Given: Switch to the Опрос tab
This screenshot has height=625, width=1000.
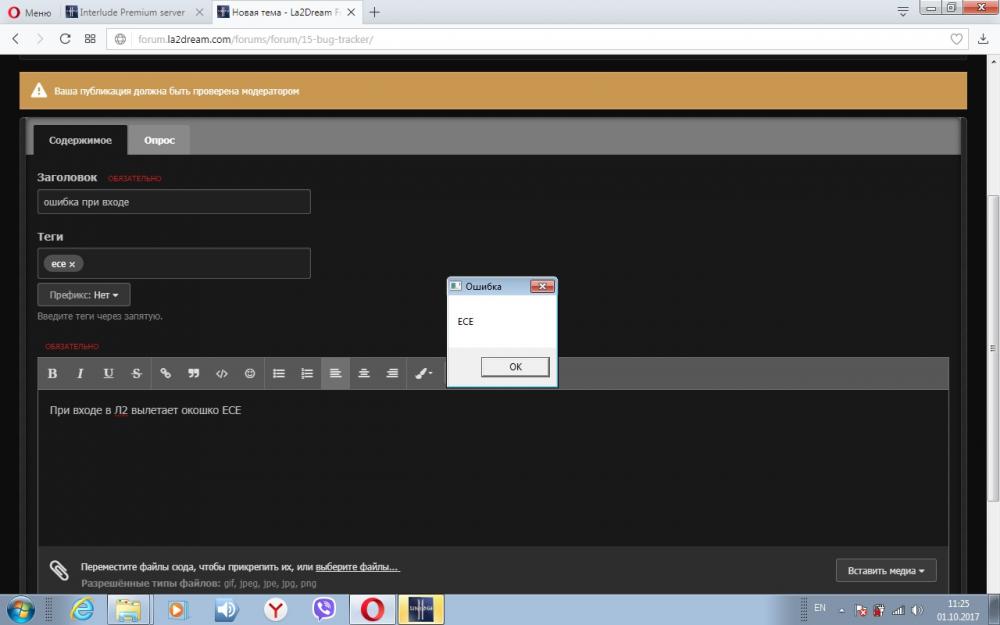Looking at the screenshot, I should click(x=159, y=140).
